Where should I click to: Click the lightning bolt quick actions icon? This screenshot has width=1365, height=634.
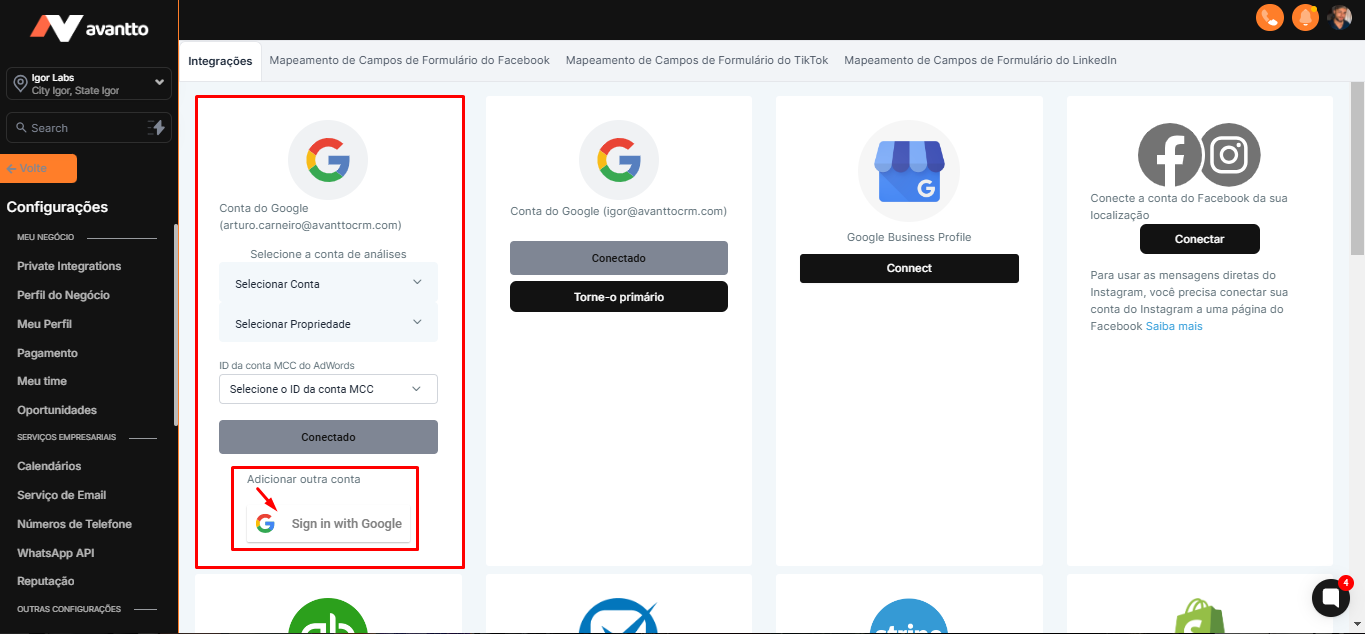click(156, 128)
